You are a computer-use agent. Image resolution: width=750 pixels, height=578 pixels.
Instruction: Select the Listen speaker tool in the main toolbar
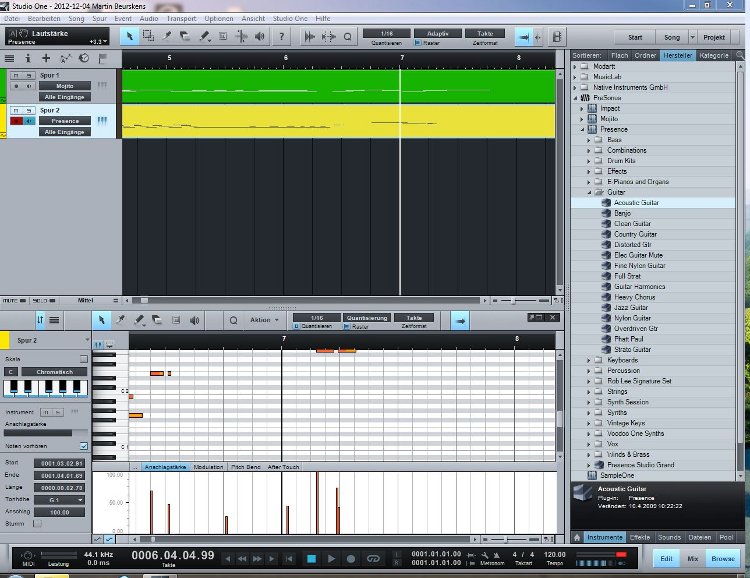point(260,36)
